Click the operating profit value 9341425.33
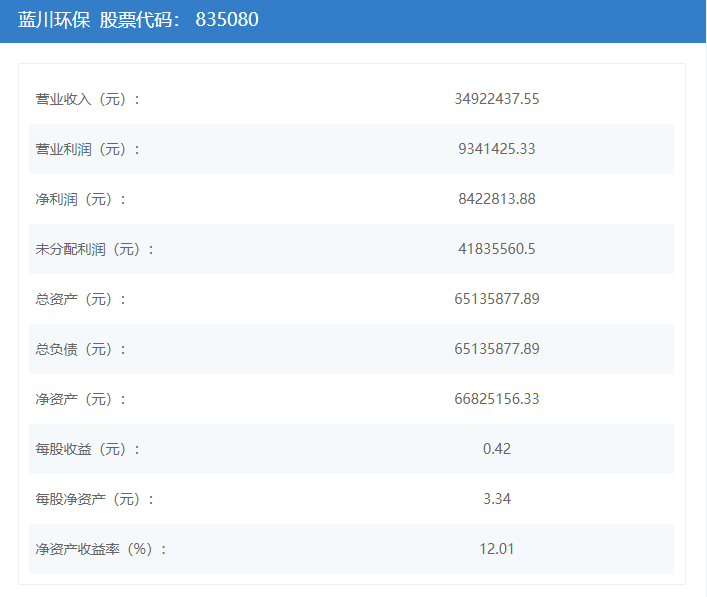The height and width of the screenshot is (597, 707). tap(496, 149)
